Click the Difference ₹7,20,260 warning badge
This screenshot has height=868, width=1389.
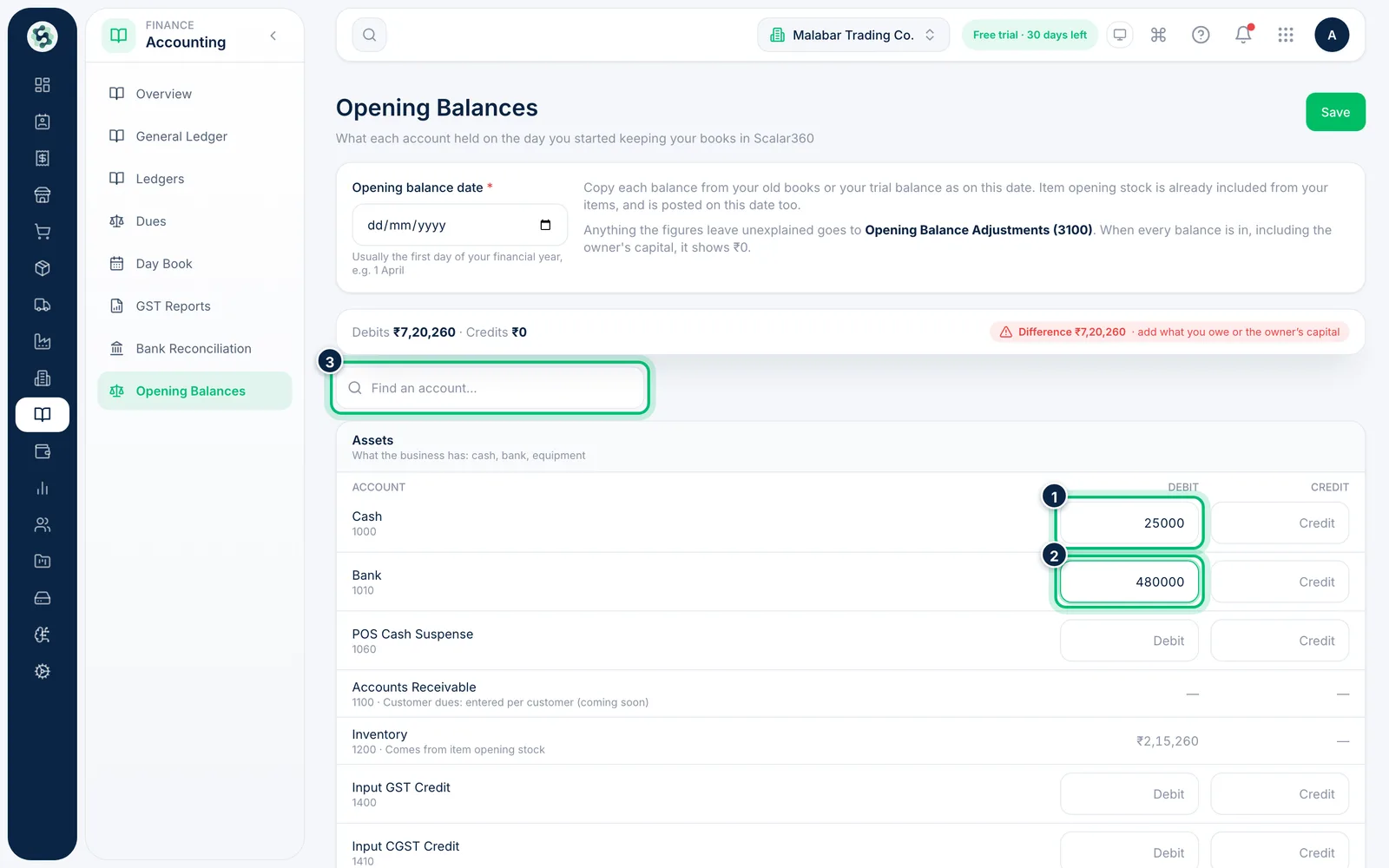tap(1169, 332)
